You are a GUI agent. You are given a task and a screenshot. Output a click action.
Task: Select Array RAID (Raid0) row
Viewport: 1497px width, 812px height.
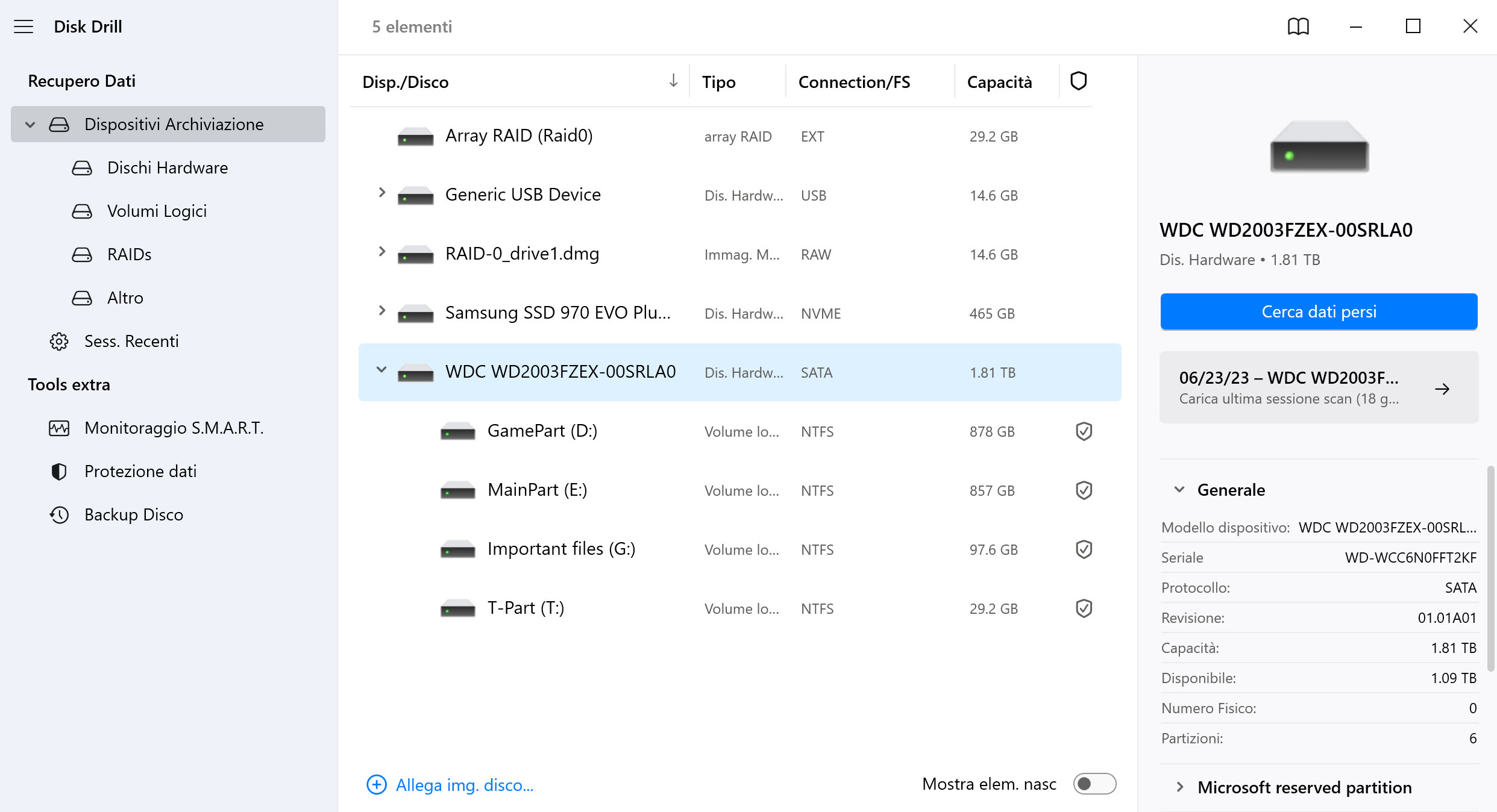coord(740,137)
